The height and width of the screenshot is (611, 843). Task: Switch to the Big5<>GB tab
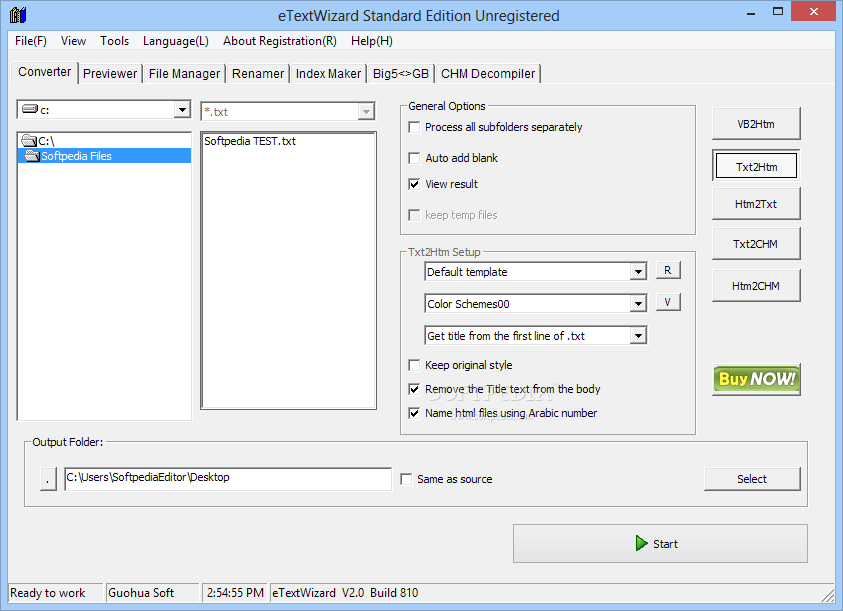tap(401, 74)
